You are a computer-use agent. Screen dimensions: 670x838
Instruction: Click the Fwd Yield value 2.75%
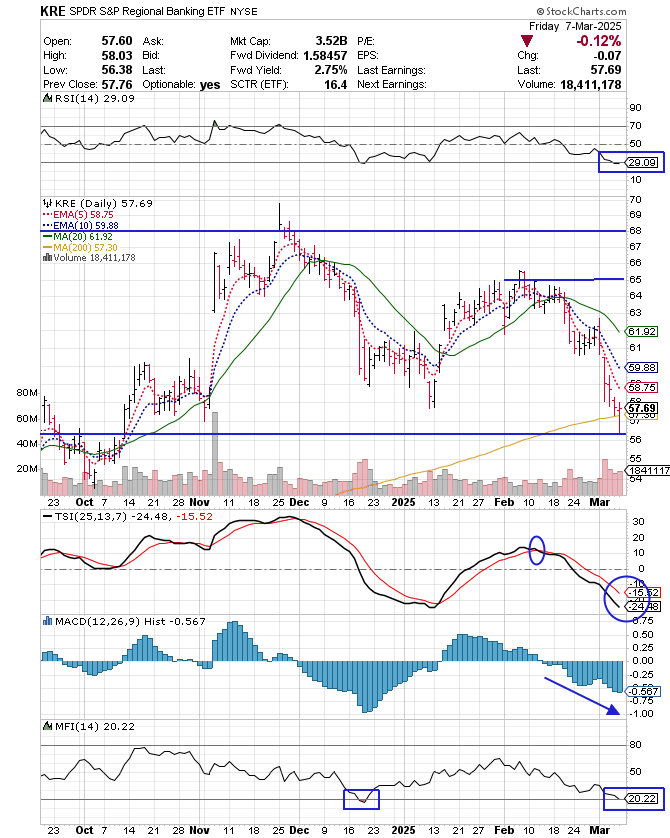(331, 70)
